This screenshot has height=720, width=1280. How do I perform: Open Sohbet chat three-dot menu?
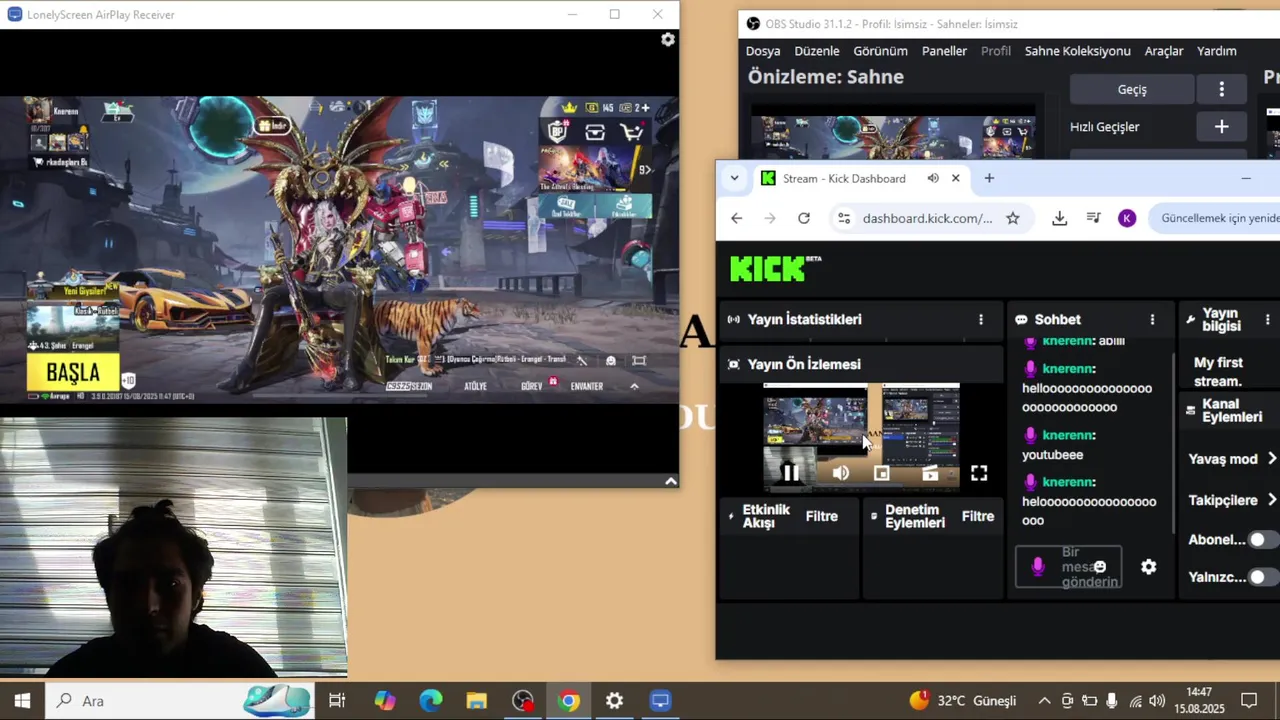(x=1152, y=319)
